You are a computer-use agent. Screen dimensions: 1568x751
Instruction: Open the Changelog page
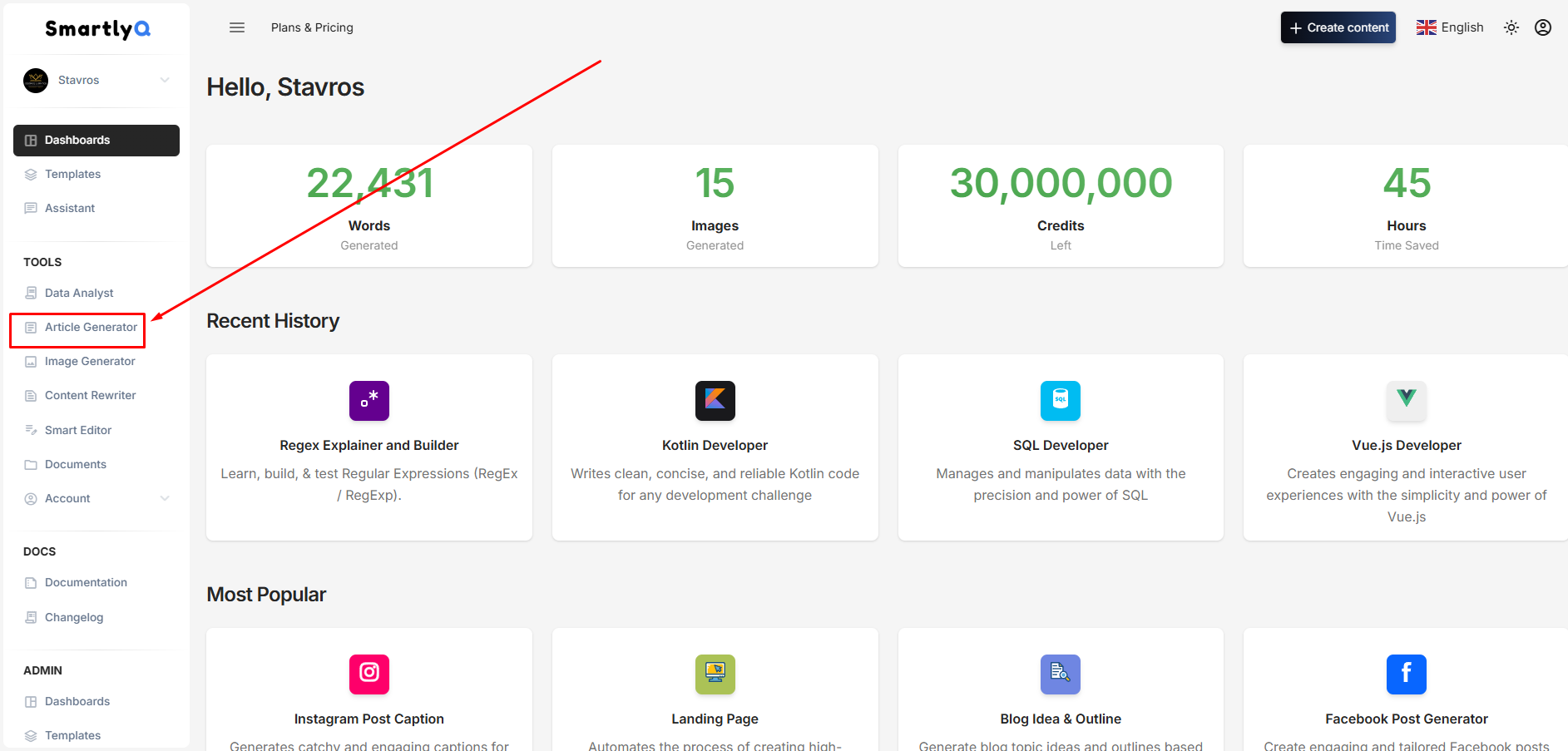pyautogui.click(x=96, y=617)
